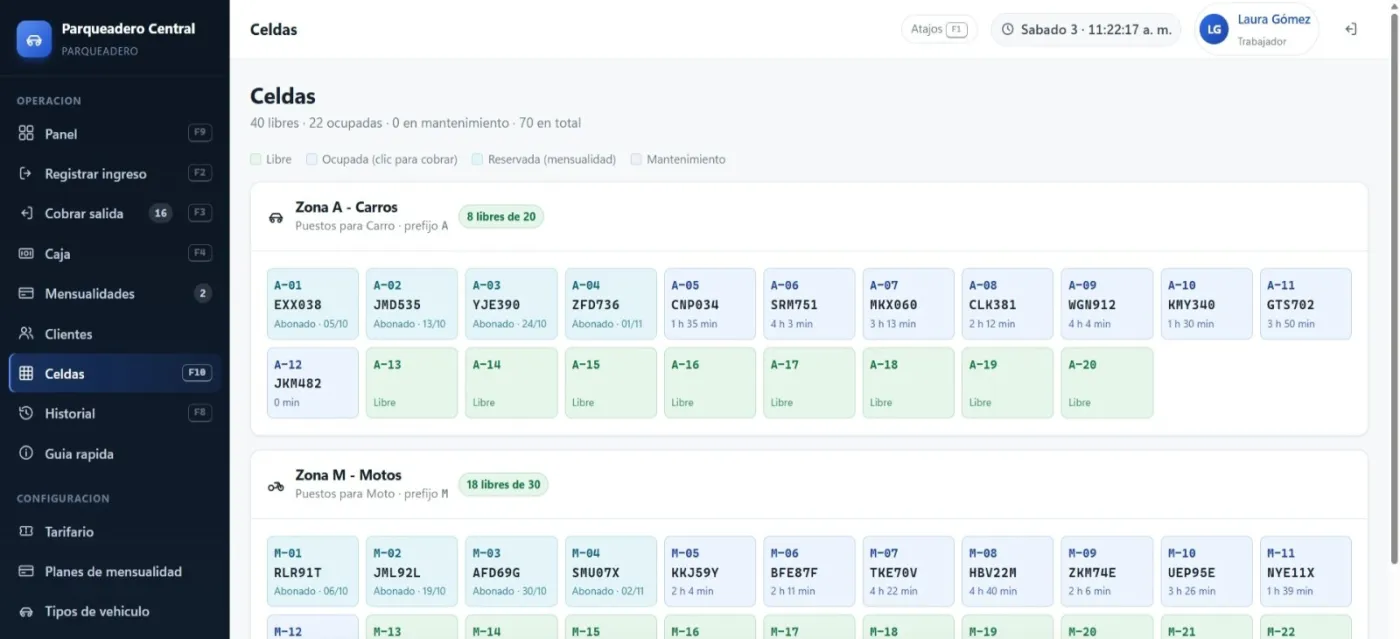Open Clientes from the sidebar

[x=114, y=334]
